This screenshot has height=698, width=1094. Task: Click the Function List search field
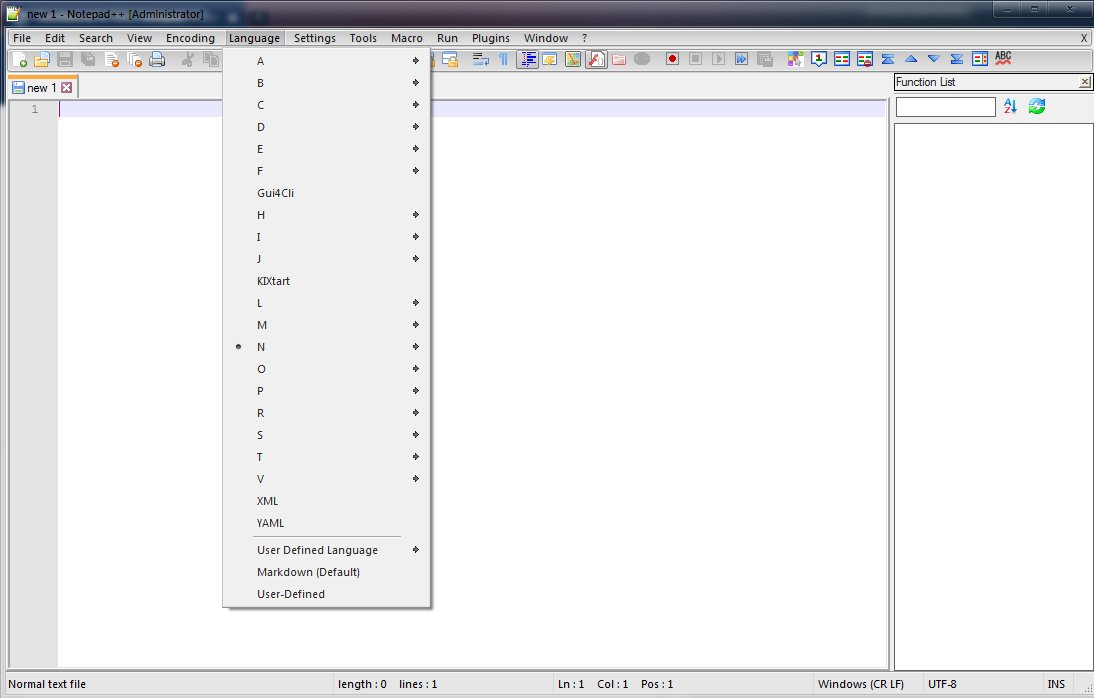[945, 107]
